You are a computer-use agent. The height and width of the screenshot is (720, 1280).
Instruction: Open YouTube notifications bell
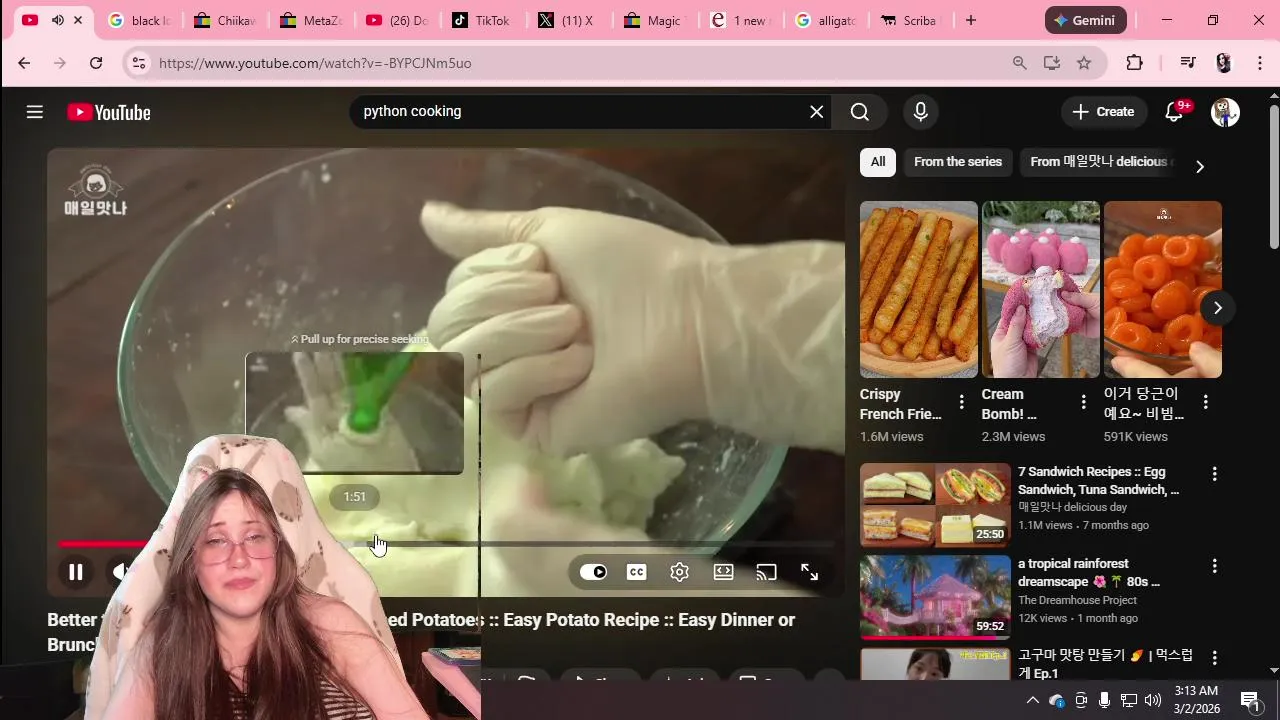point(1175,112)
